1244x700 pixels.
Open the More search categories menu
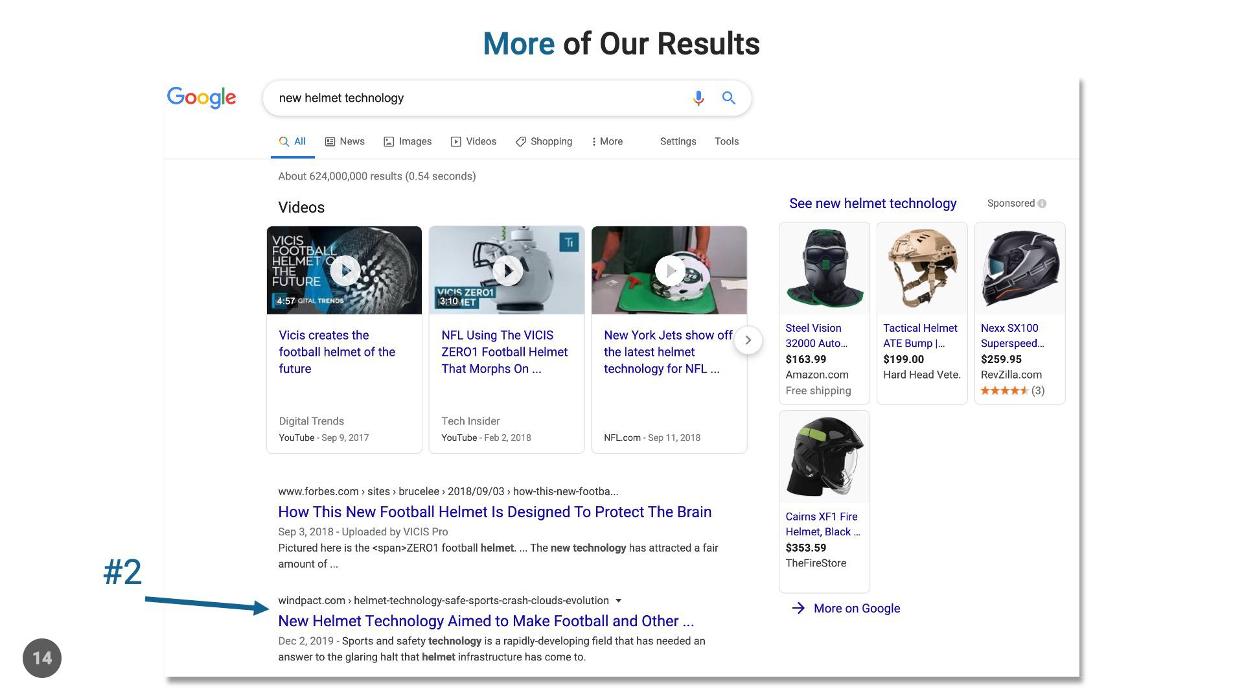(x=607, y=142)
